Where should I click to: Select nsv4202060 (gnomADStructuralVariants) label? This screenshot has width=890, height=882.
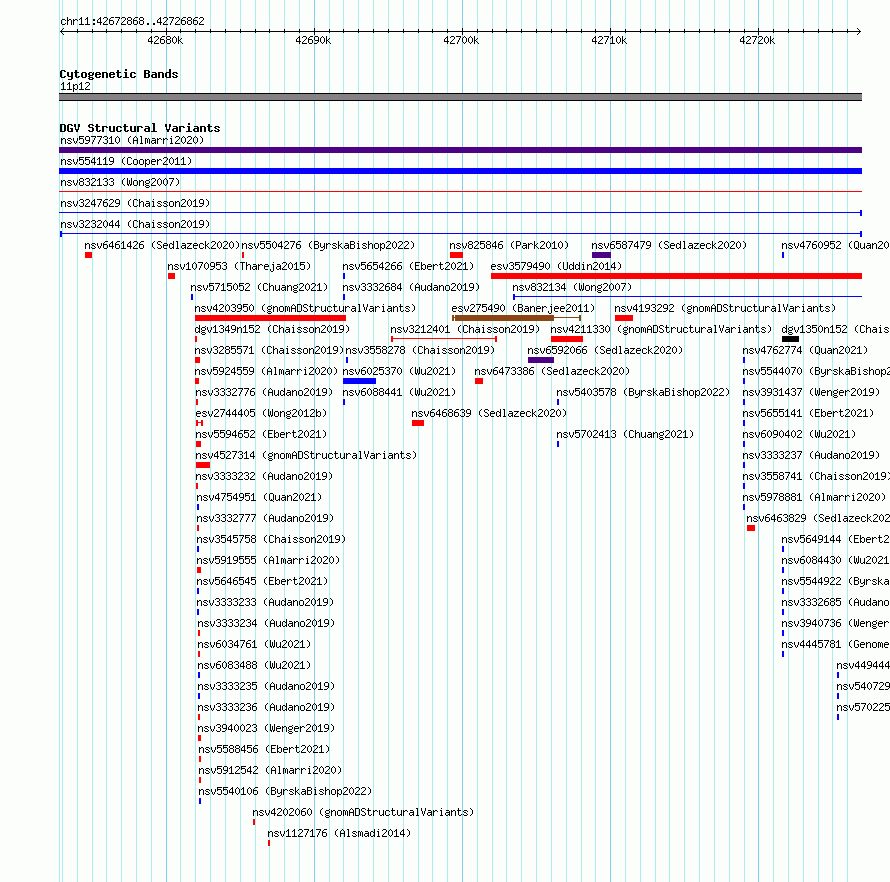click(363, 812)
